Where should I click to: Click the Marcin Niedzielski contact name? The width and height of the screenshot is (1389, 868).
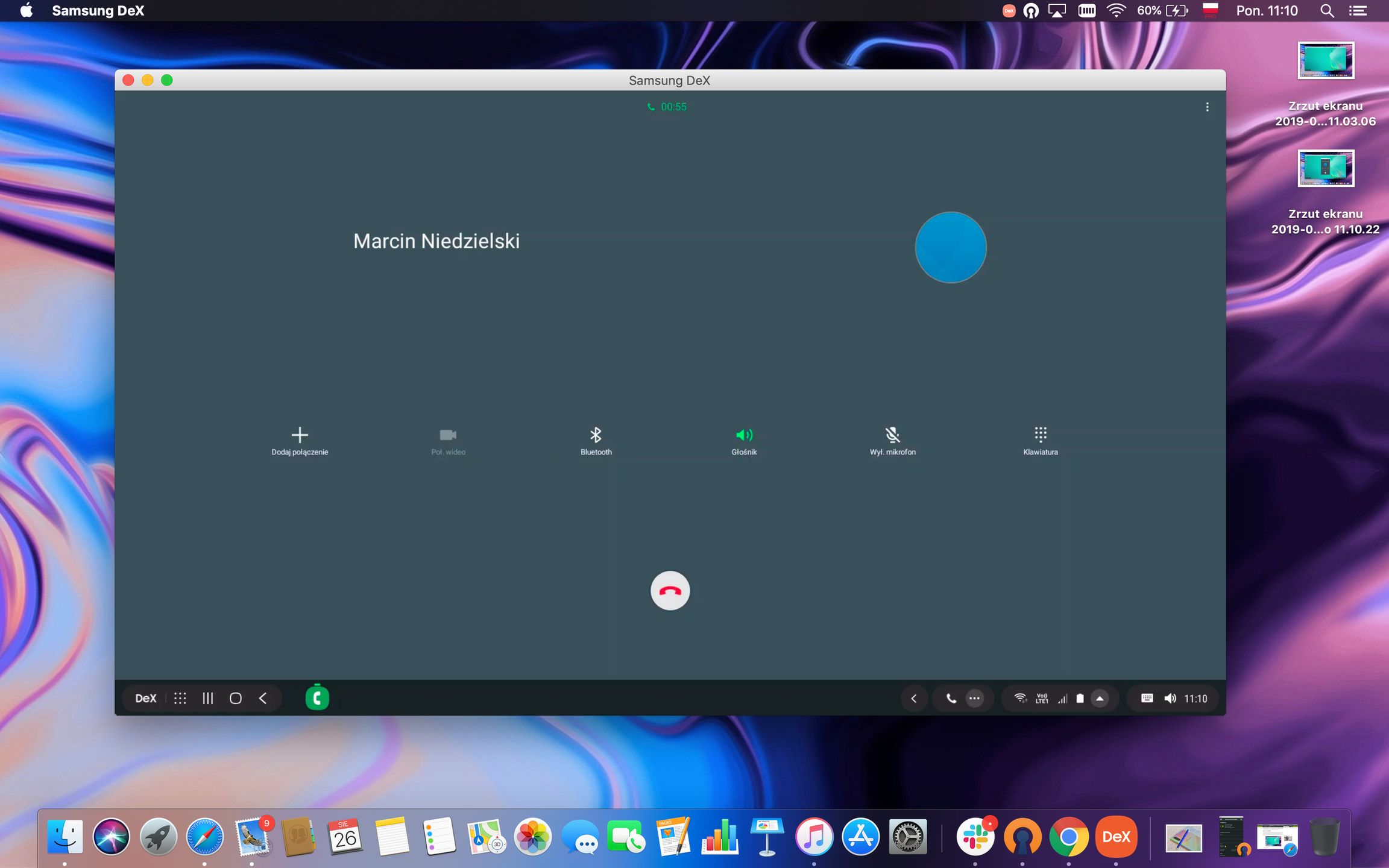436,241
